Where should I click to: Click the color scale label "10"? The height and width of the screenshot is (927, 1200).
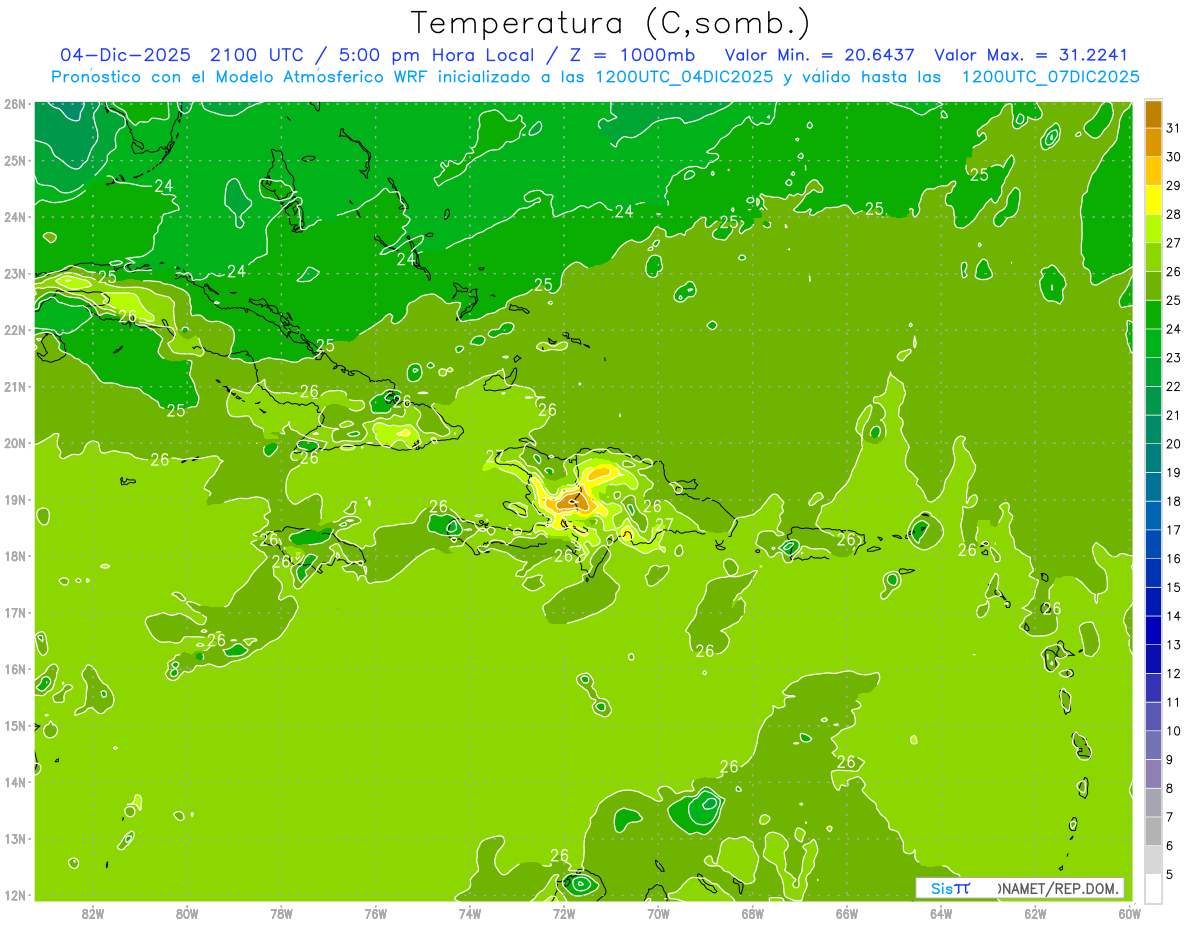(x=1173, y=731)
